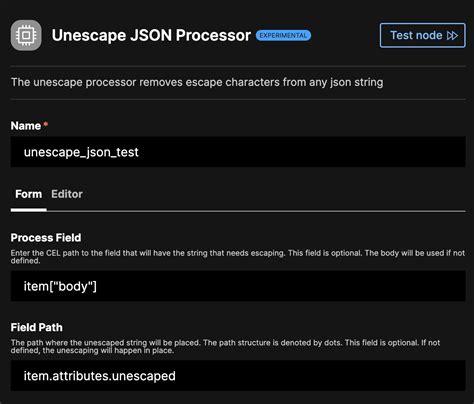Viewport: 474px width, 404px height.
Task: Select the Form tab
Action: coord(28,194)
